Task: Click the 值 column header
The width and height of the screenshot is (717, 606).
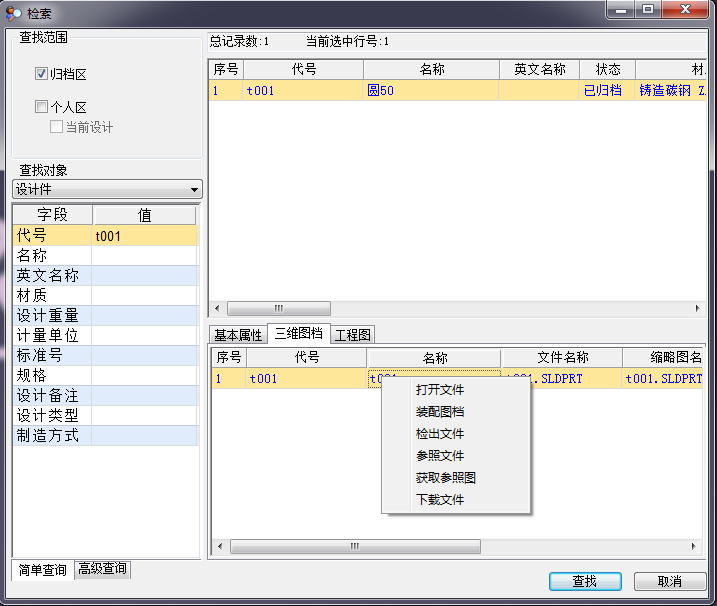Action: [144, 215]
